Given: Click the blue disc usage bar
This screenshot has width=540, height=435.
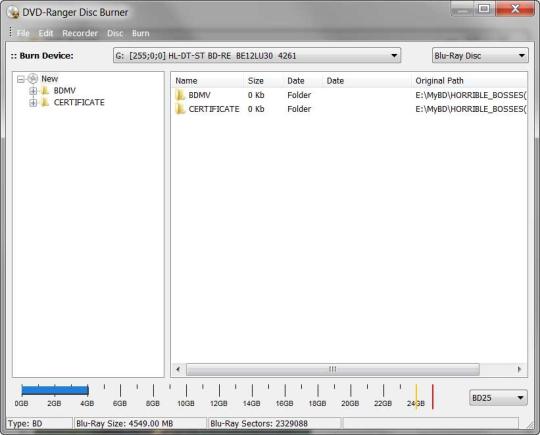Looking at the screenshot, I should tap(55, 390).
